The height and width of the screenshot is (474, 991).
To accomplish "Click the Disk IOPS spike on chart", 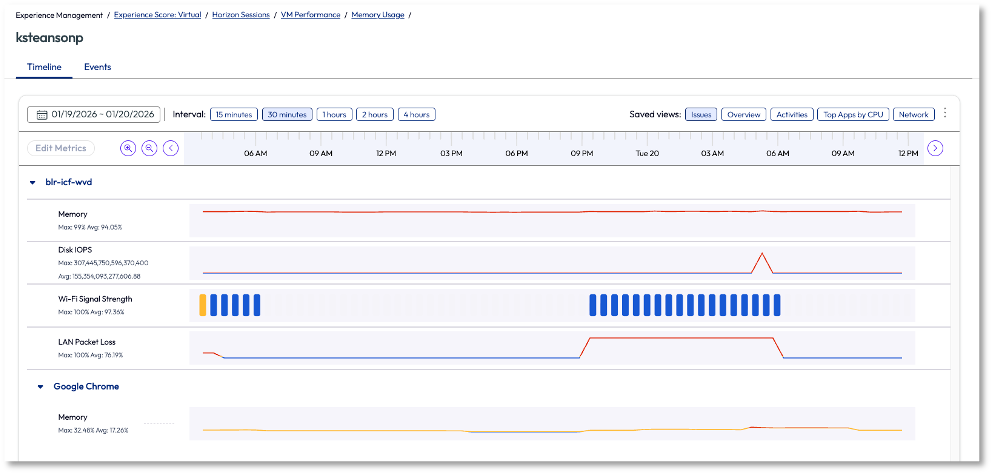I will (762, 255).
